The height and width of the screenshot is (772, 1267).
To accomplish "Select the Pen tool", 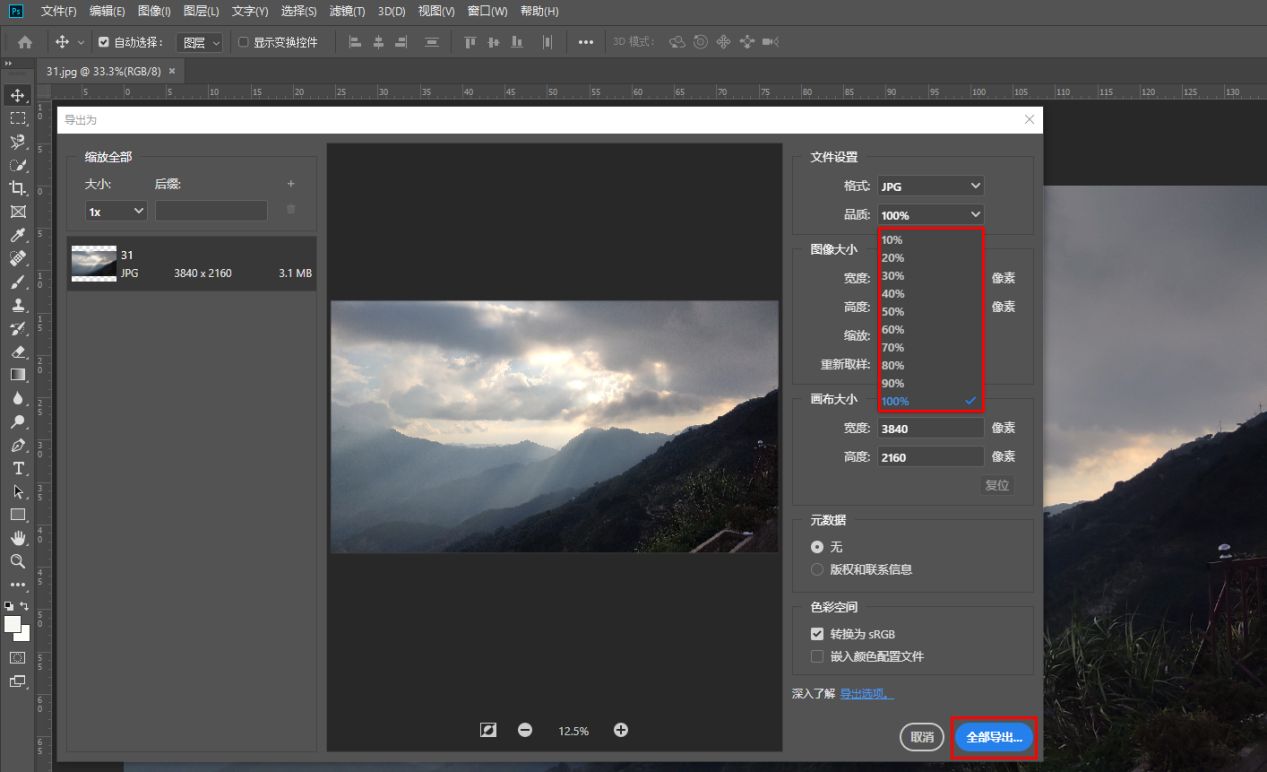I will [18, 445].
